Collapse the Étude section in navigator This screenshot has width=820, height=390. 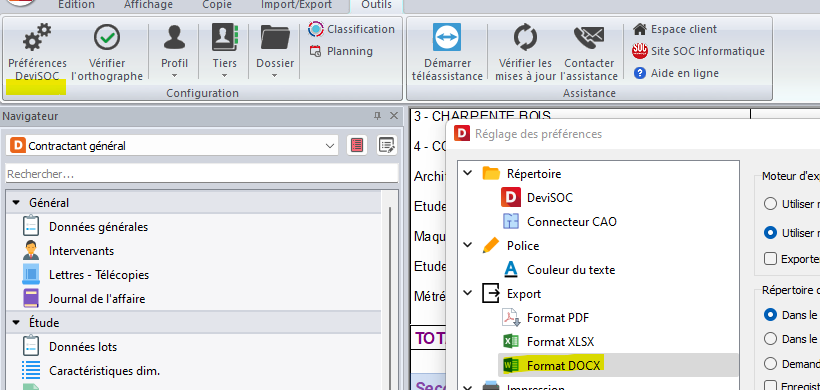click(16, 323)
